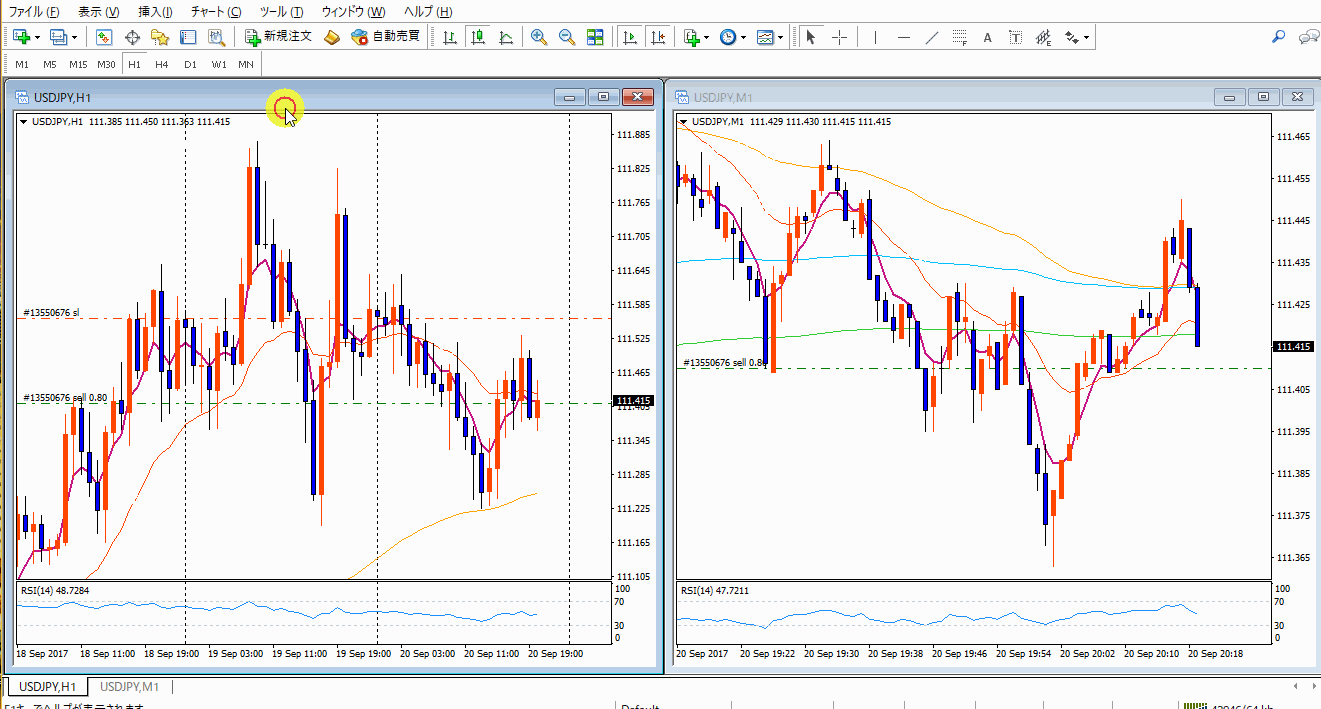This screenshot has height=709, width=1321.
Task: Pick the text label tool A
Action: 987,38
